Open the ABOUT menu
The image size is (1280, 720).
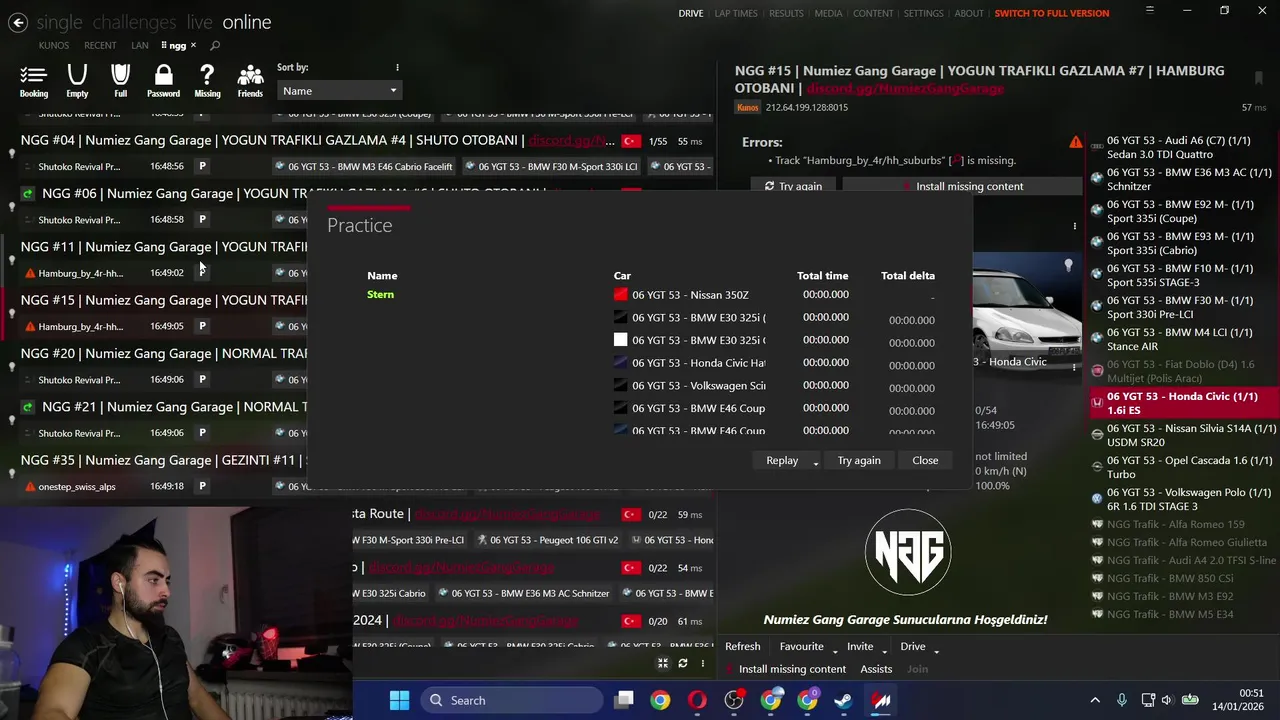[969, 13]
